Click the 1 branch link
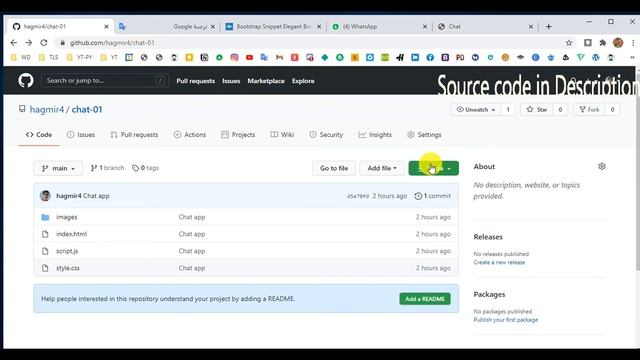640x360 pixels. point(107,168)
